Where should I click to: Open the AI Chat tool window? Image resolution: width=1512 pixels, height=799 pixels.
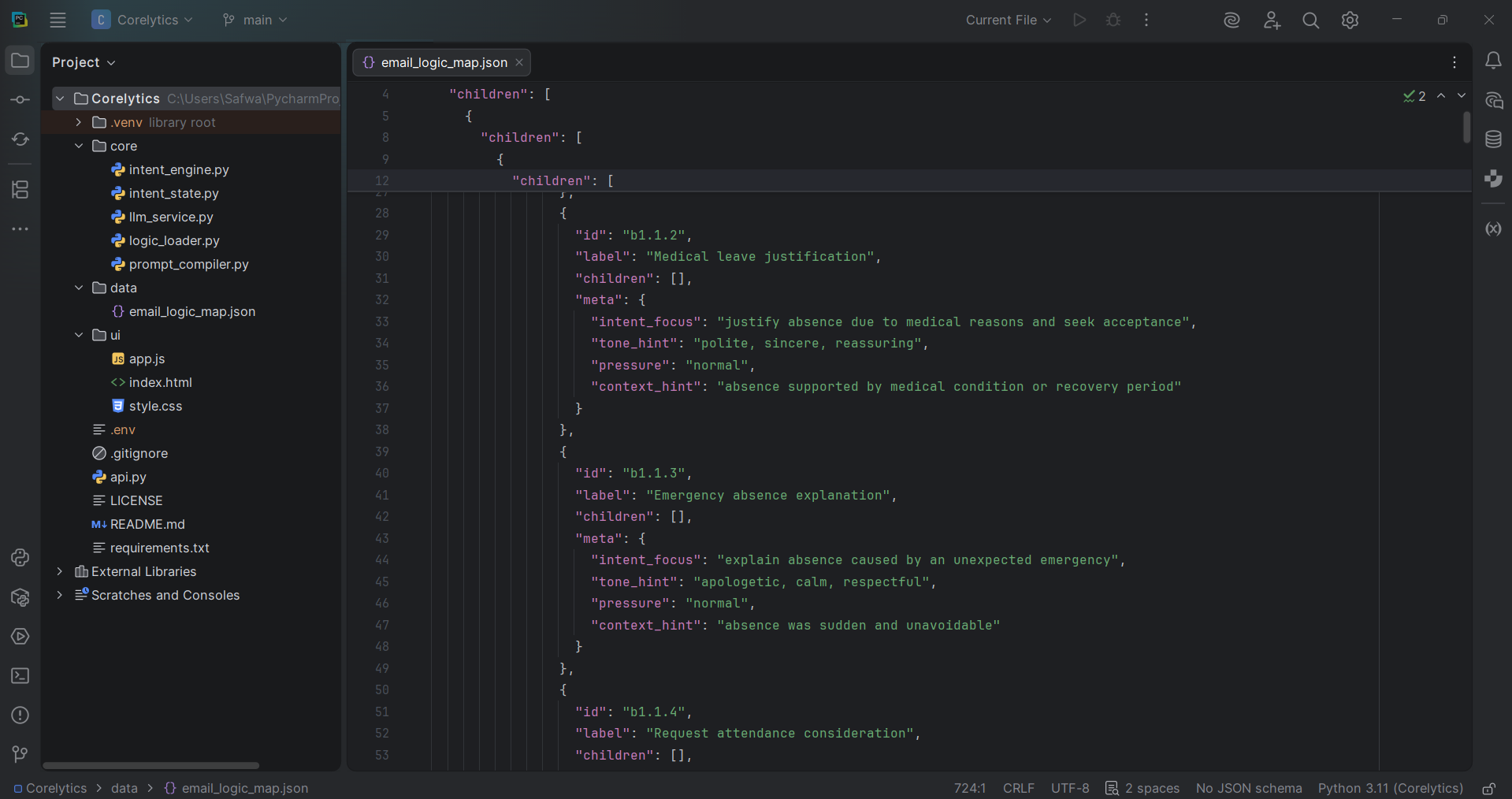coord(1493,100)
